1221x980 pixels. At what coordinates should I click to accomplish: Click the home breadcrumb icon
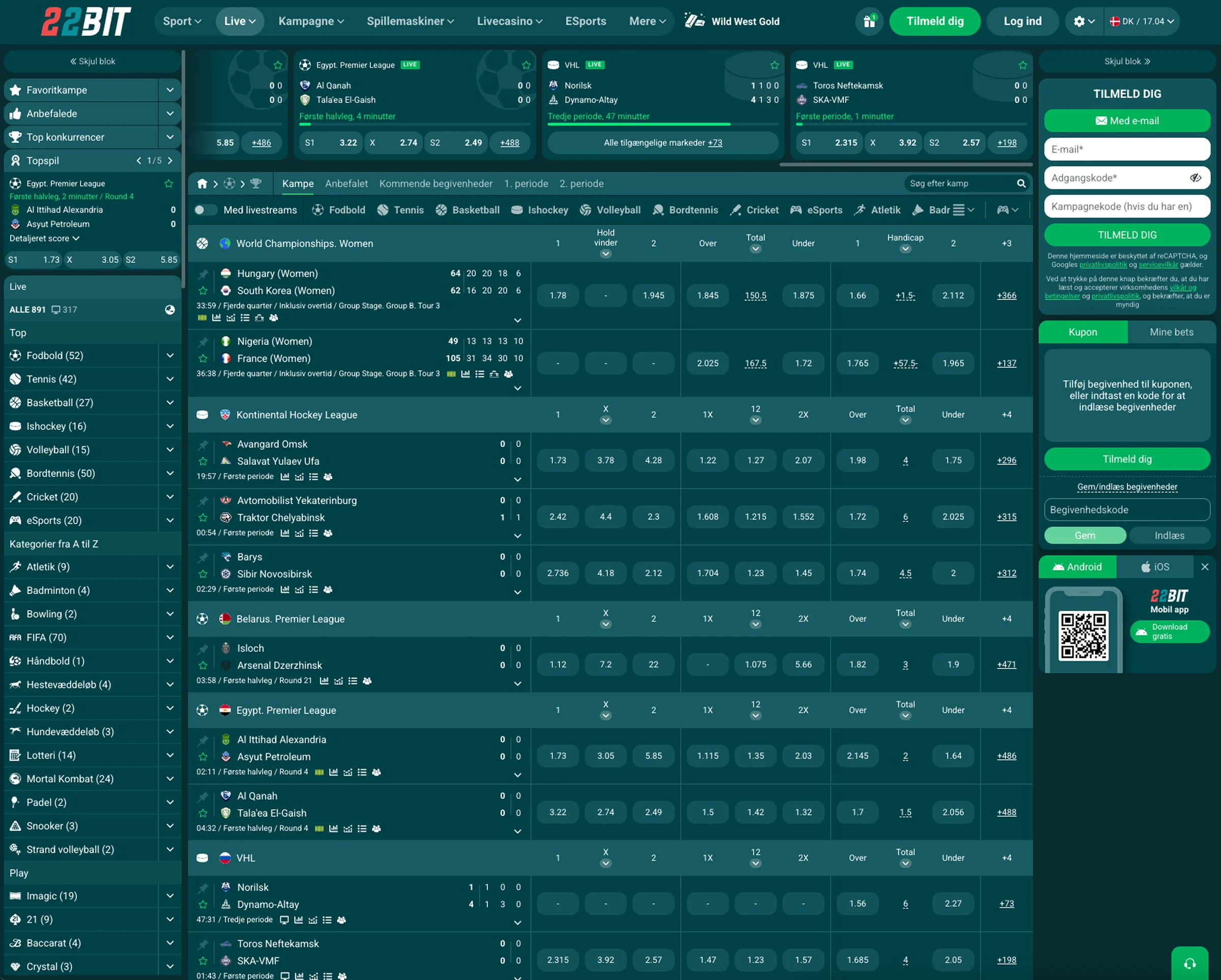(x=202, y=184)
